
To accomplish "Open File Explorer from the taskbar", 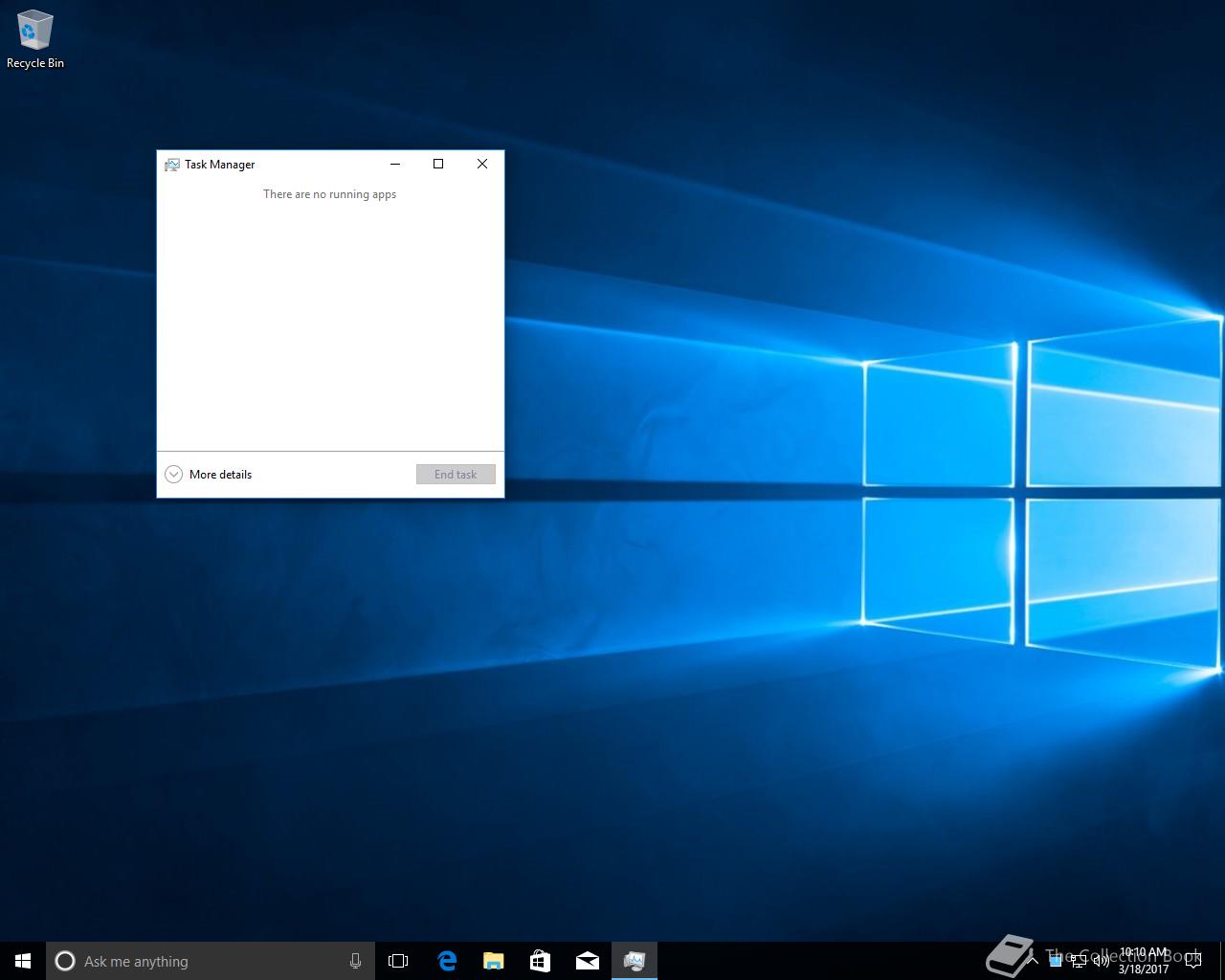I will pyautogui.click(x=493, y=961).
